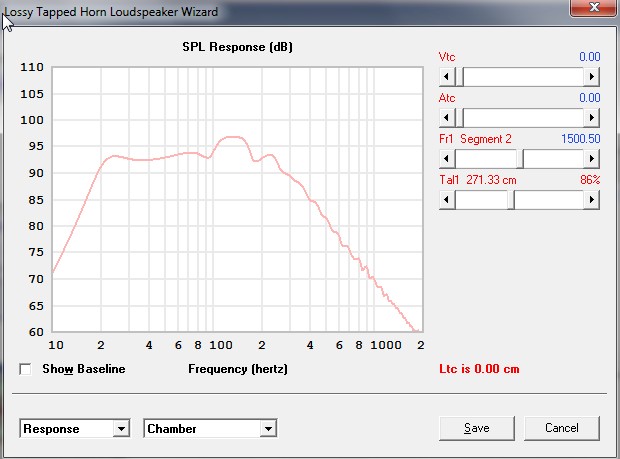Image resolution: width=620 pixels, height=459 pixels.
Task: Click the Tal1 slider thumb
Action: coord(511,200)
